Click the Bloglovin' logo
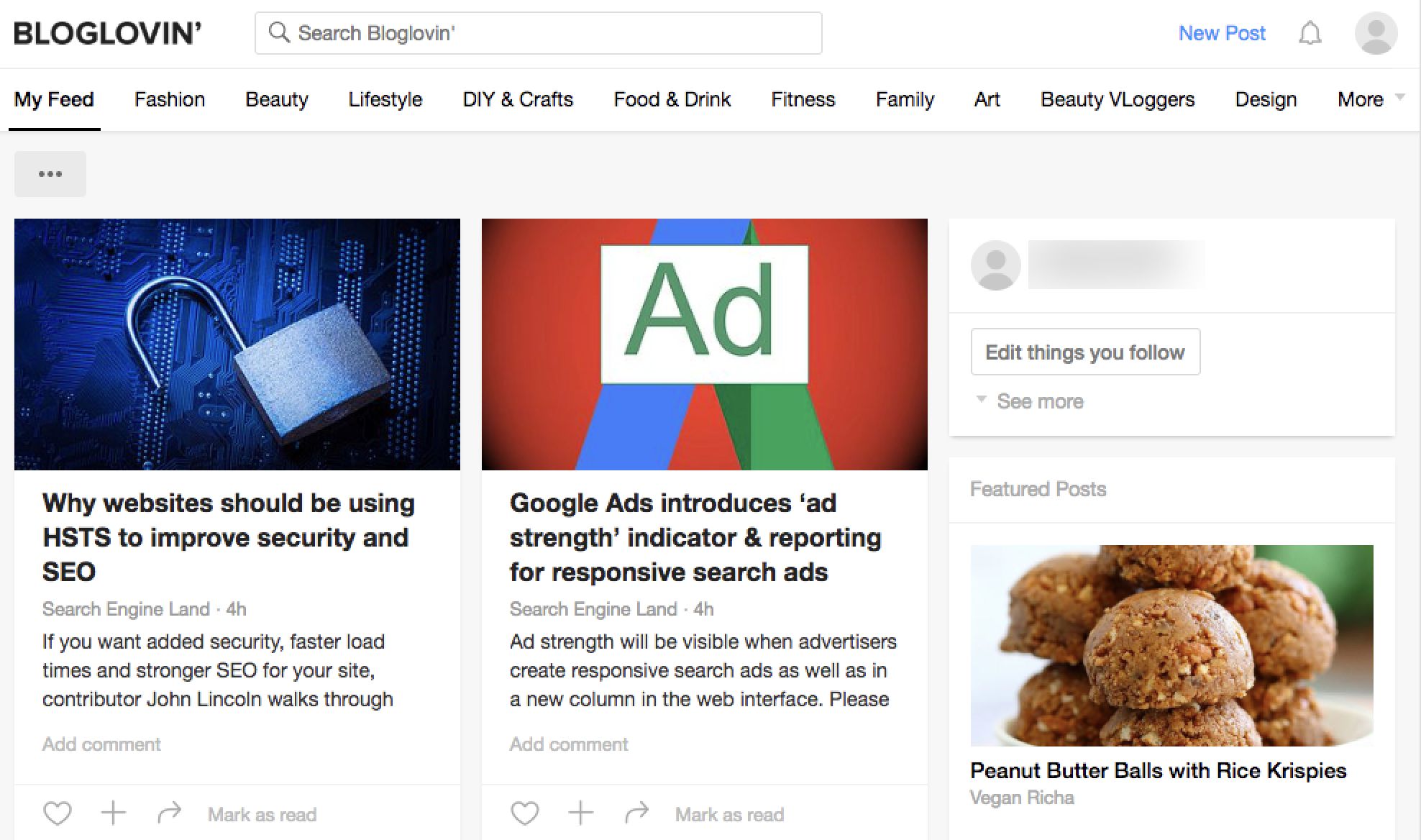This screenshot has width=1421, height=840. point(108,33)
